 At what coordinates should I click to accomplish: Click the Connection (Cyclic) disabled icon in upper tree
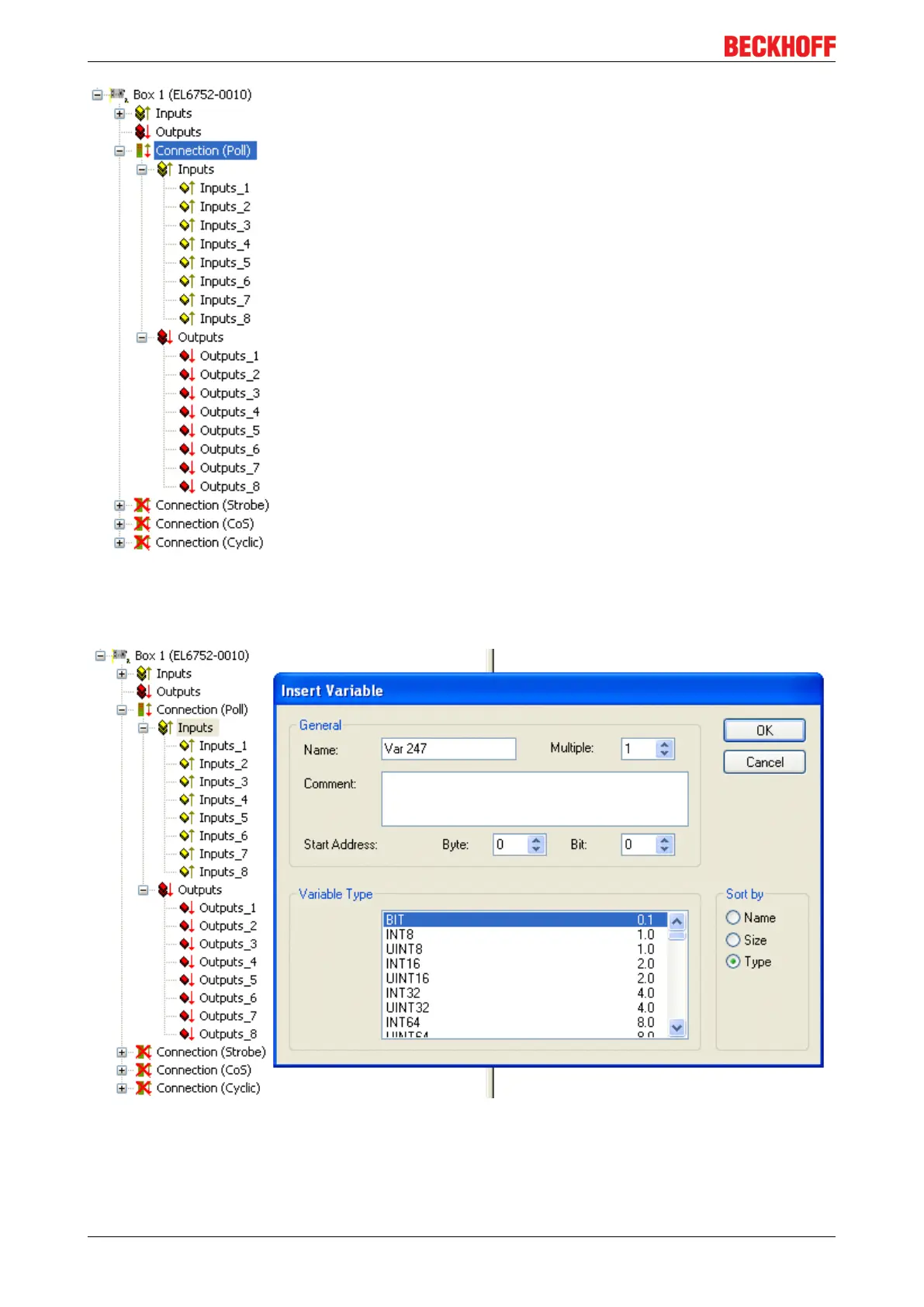point(142,543)
